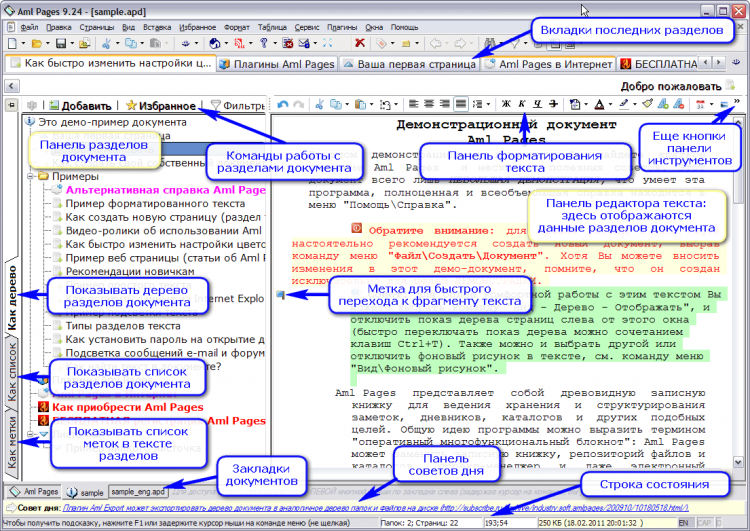Viewport: 750px width, 531px height.
Task: Switch to Плагины Aml Pages tab
Action: (275, 64)
